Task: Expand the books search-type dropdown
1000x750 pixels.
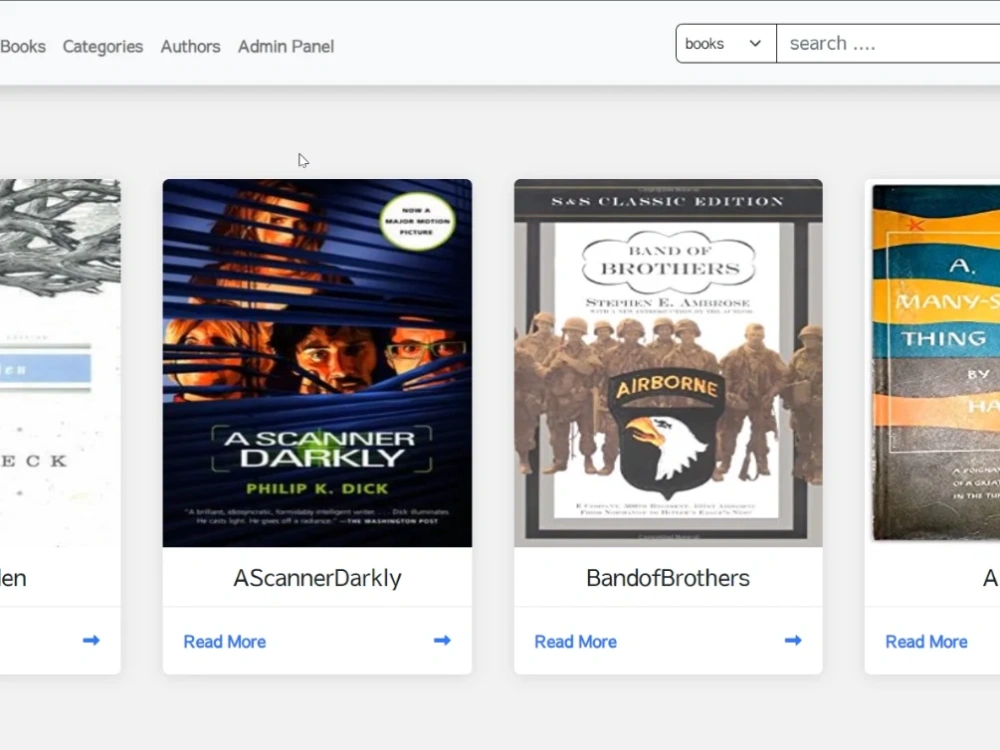Action: point(726,43)
